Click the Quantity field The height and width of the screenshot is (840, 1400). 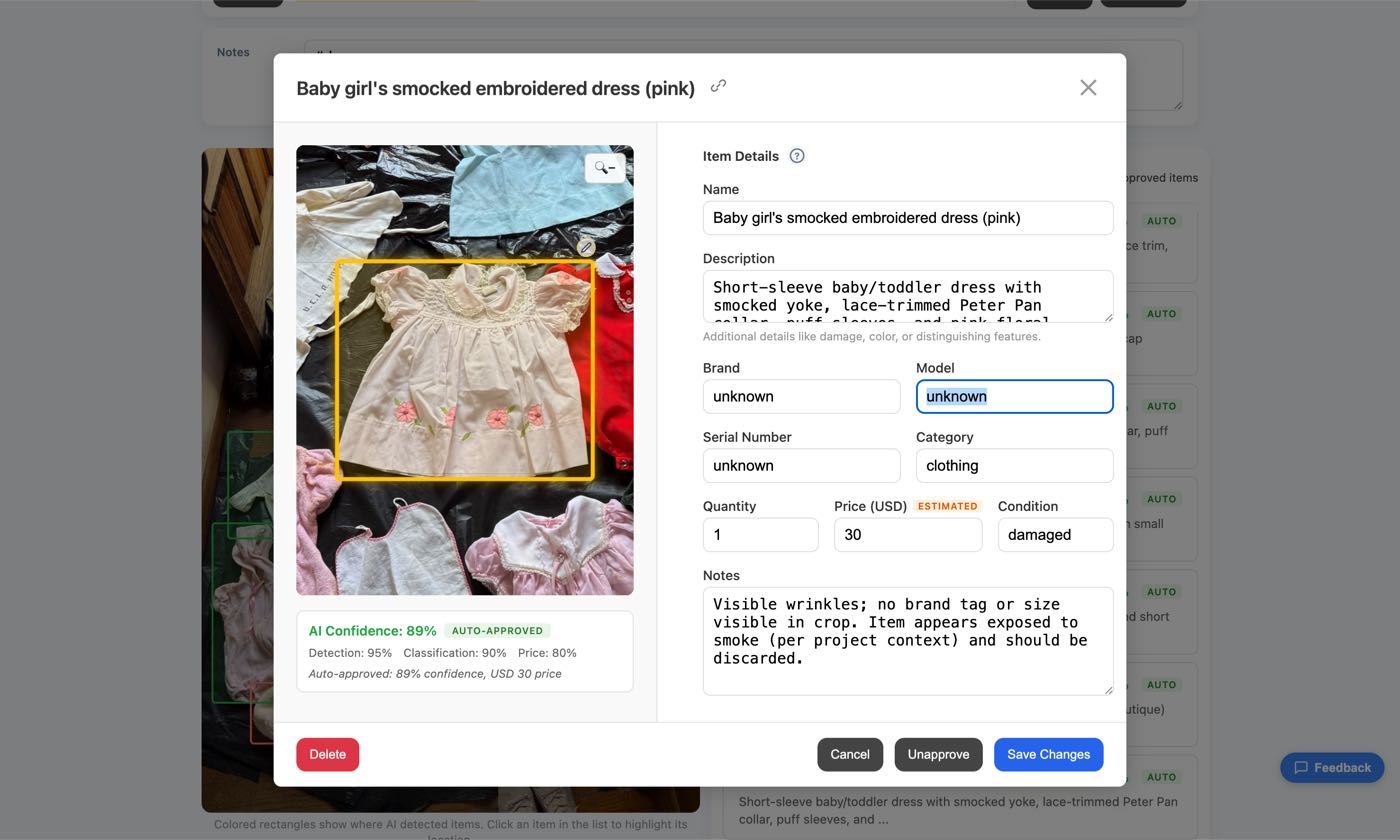(x=760, y=535)
